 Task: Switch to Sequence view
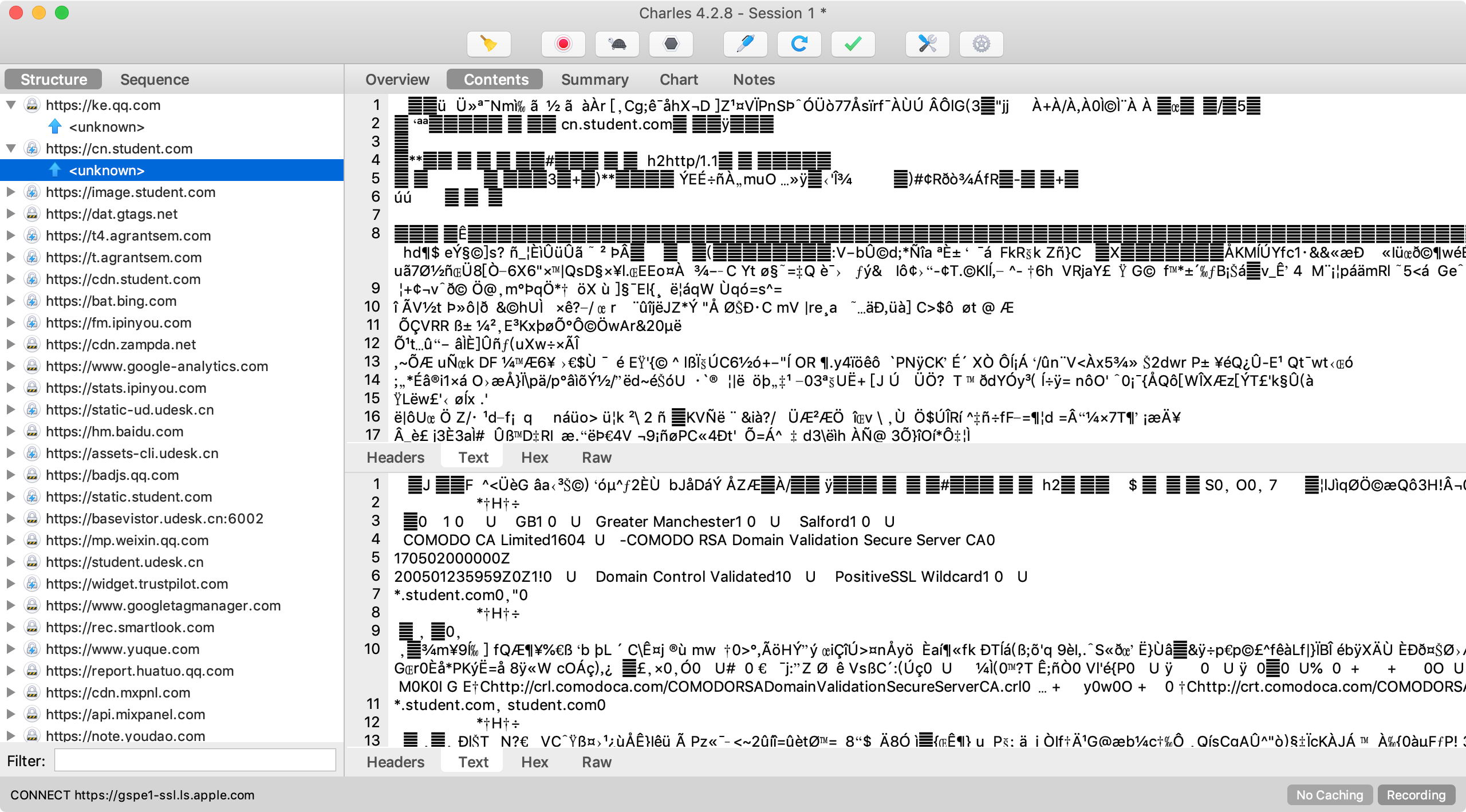[x=155, y=80]
